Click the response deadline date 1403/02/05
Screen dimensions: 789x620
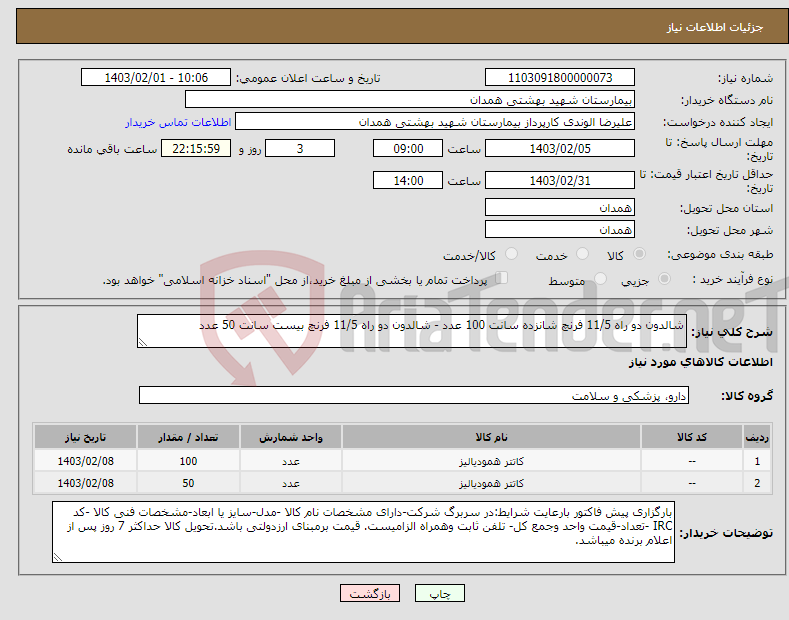[560, 148]
